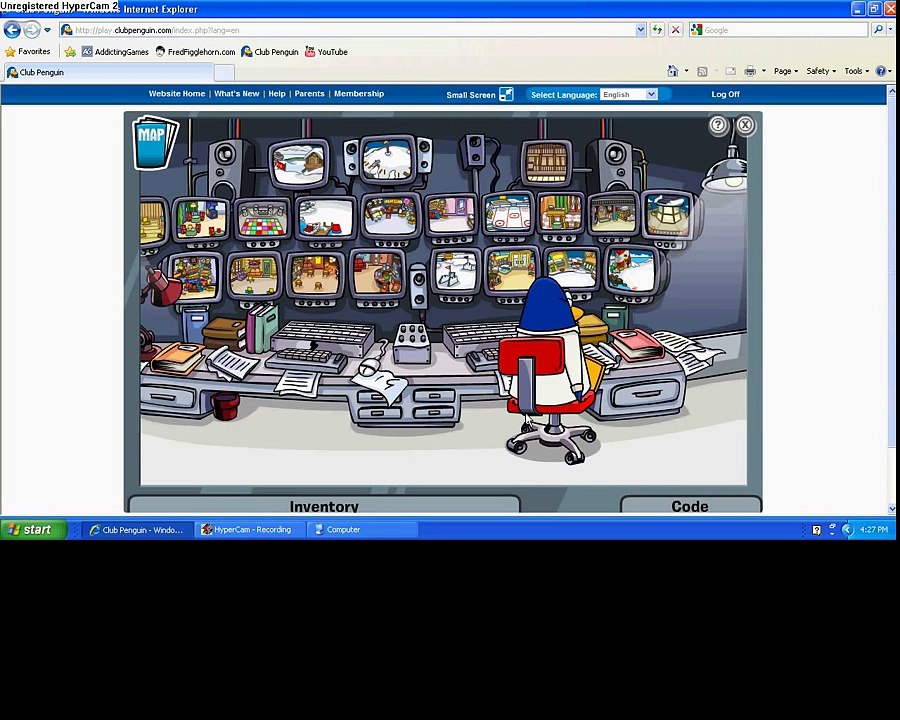Open FredFigglehorn.com favorites link
Screen dimensions: 900x720
tap(195, 52)
